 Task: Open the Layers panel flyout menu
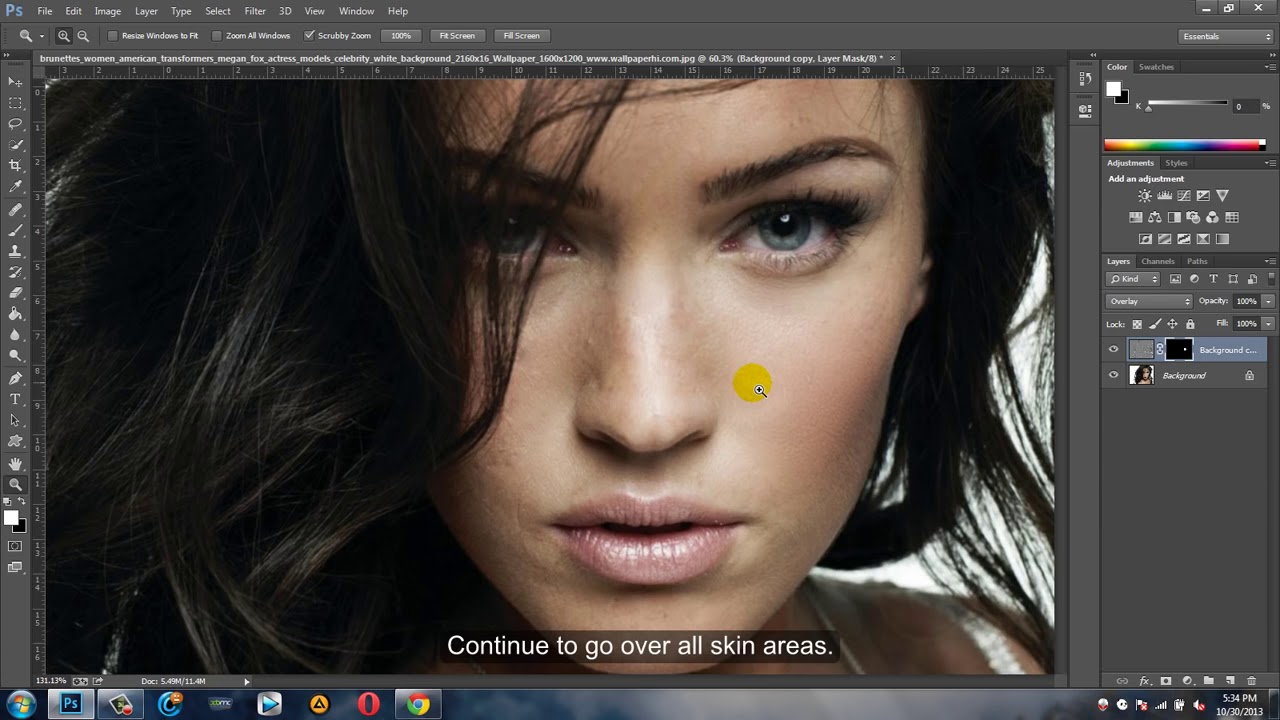tap(1270, 262)
